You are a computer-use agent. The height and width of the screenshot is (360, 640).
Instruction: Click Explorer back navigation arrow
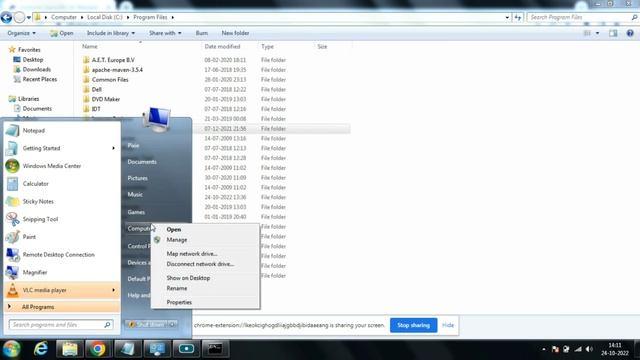(6, 17)
